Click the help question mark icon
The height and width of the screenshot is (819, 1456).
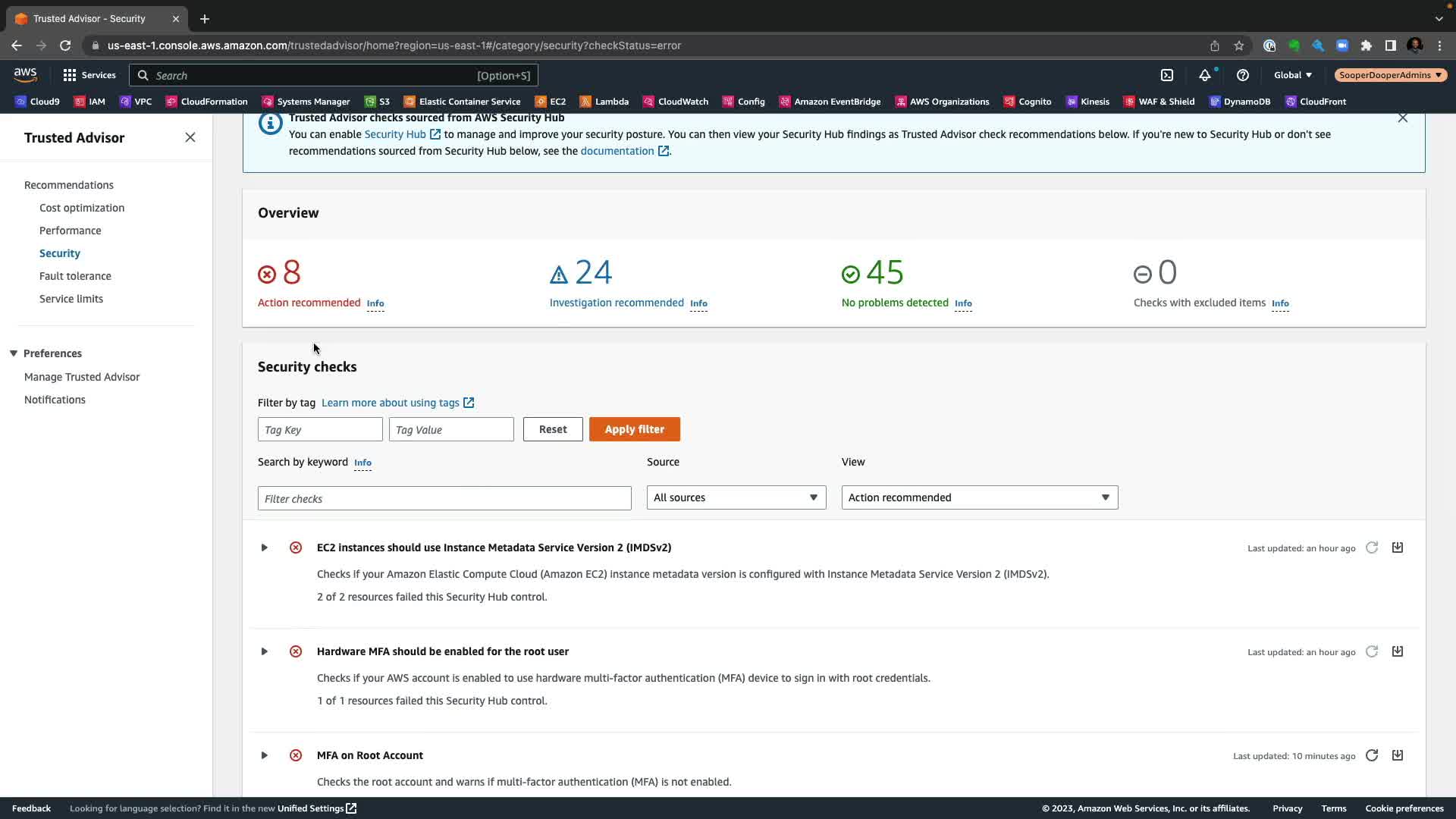(1242, 75)
